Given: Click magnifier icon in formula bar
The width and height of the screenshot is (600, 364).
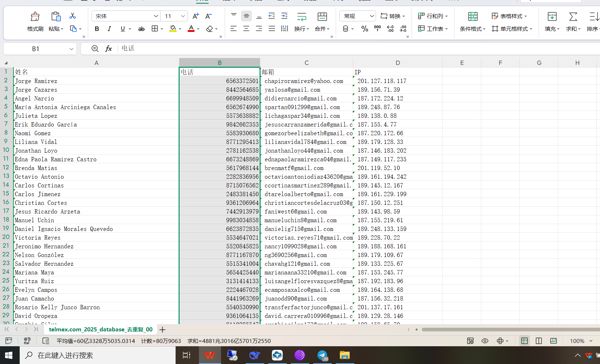Looking at the screenshot, I should coord(95,49).
